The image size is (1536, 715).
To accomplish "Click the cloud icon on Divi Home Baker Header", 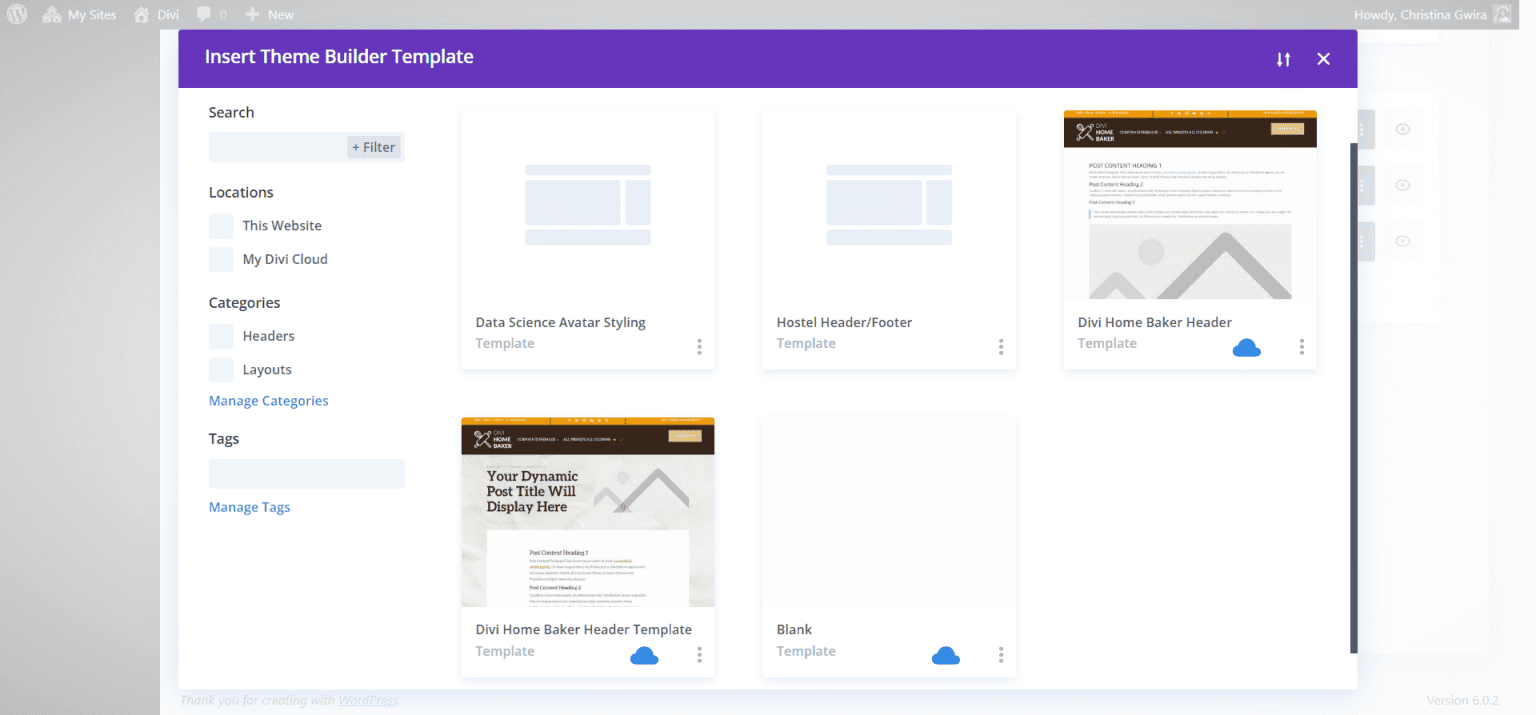I will point(1246,347).
